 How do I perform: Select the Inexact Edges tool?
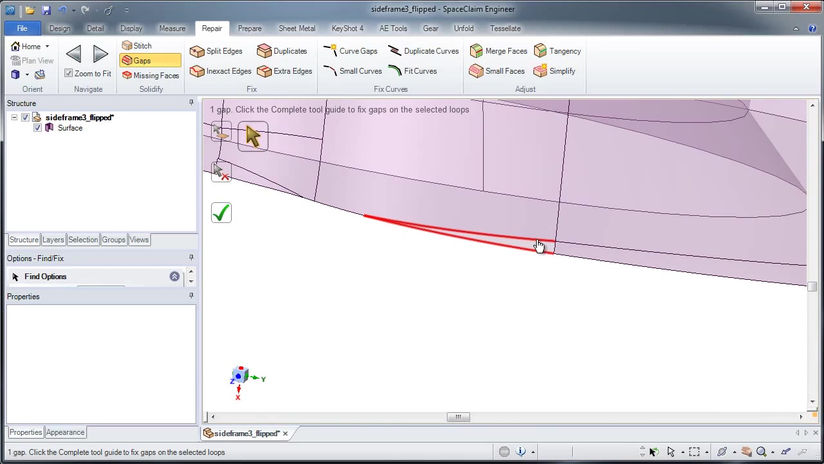220,71
